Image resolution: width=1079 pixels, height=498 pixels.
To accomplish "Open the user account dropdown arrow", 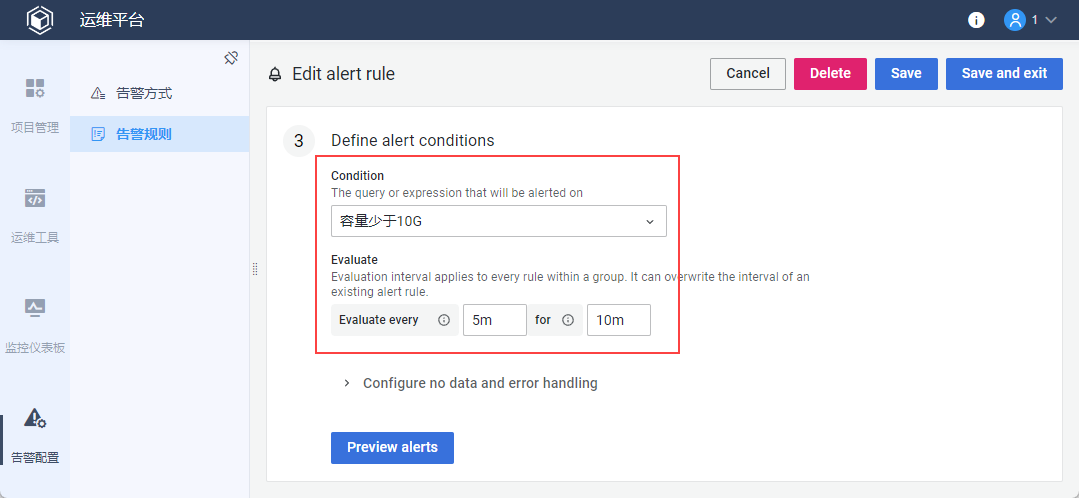I will point(1051,20).
